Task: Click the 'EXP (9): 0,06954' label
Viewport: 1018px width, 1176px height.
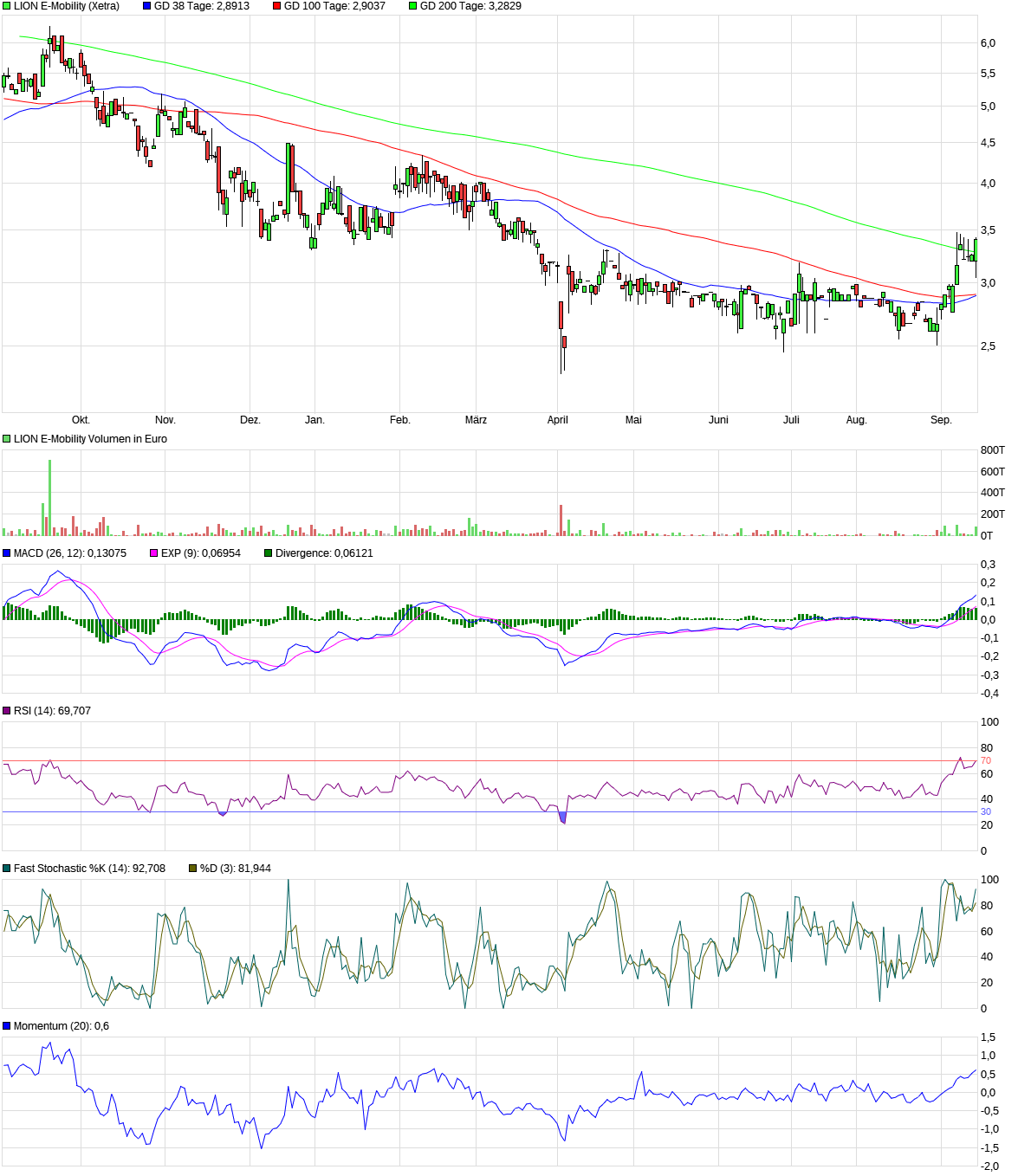Action: (x=201, y=553)
